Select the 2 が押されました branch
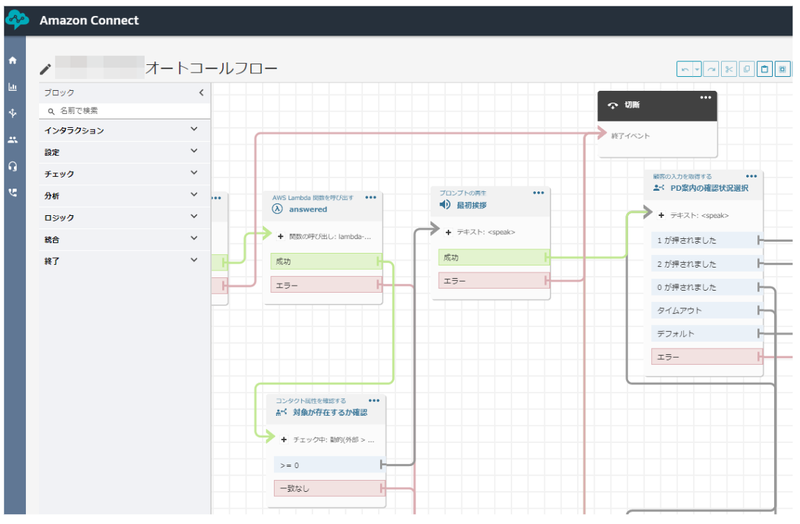Image resolution: width=800 pixels, height=524 pixels. (707, 264)
